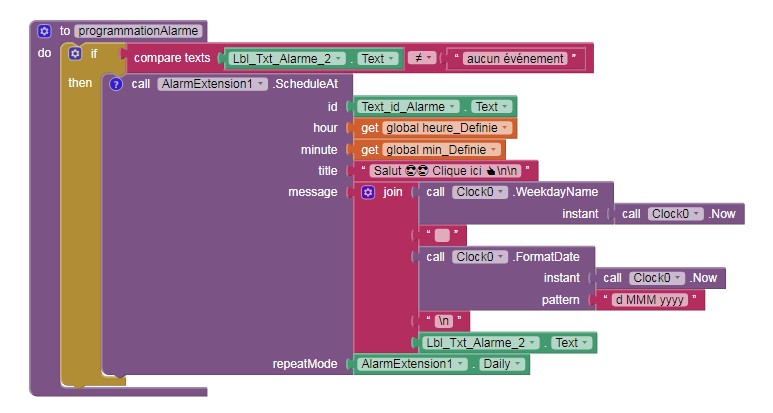Edit date pattern 'd MMM yyyy'
The width and height of the screenshot is (773, 413).
click(650, 300)
